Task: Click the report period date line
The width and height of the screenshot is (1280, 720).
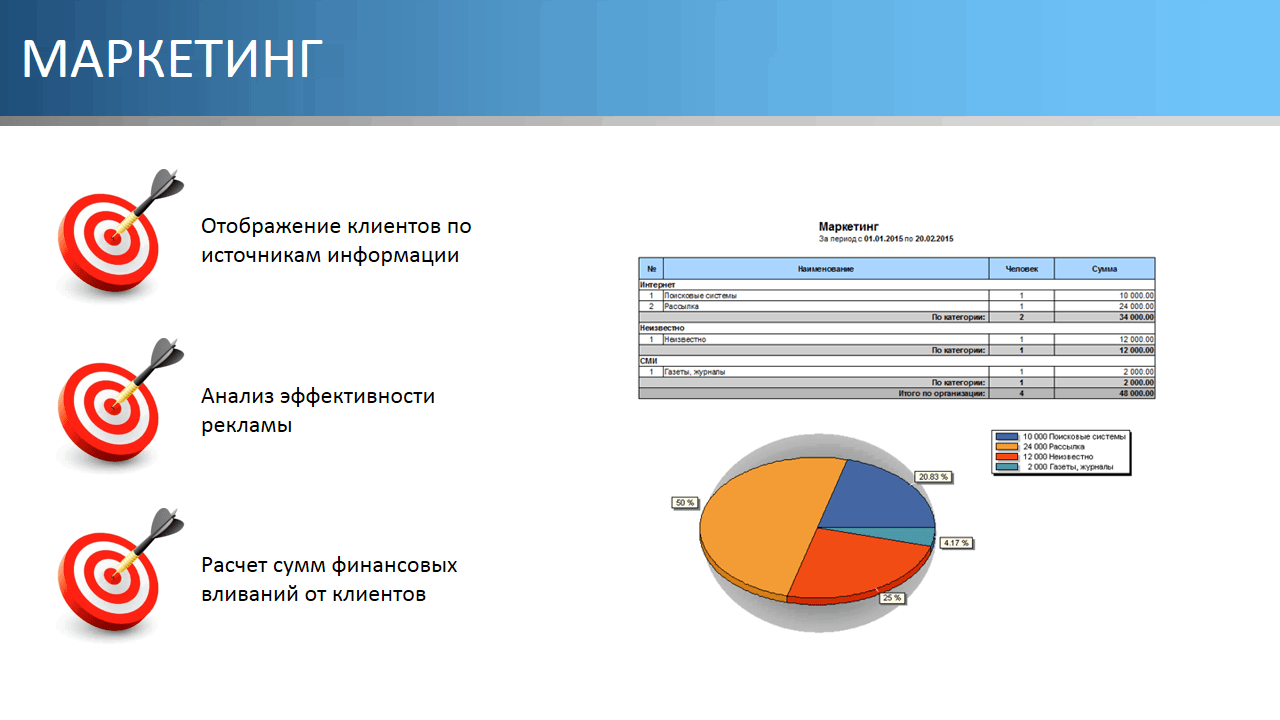Action: [x=886, y=240]
